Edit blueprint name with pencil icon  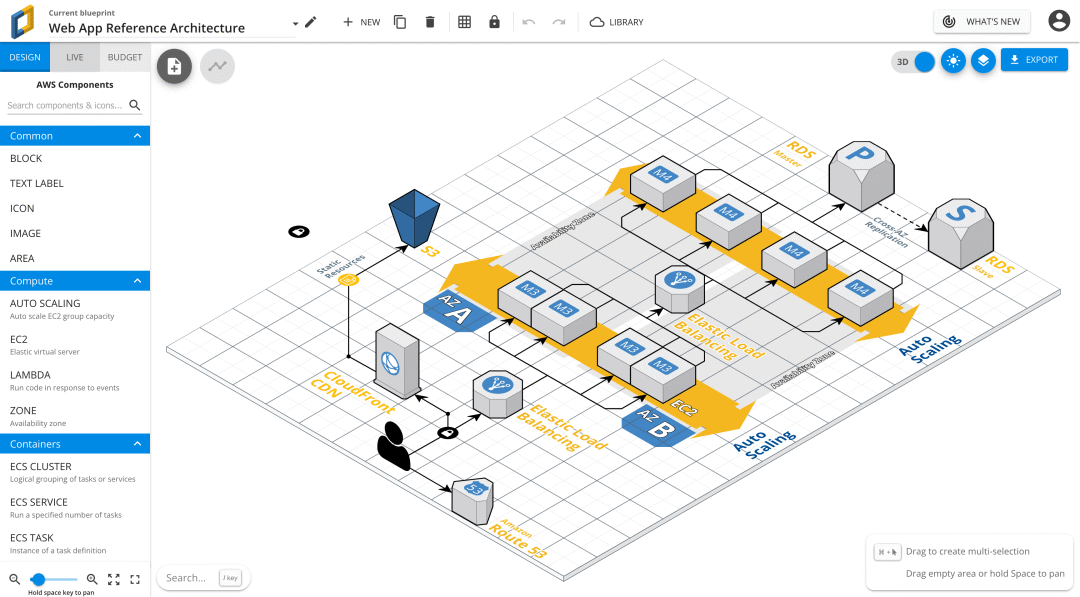[311, 22]
